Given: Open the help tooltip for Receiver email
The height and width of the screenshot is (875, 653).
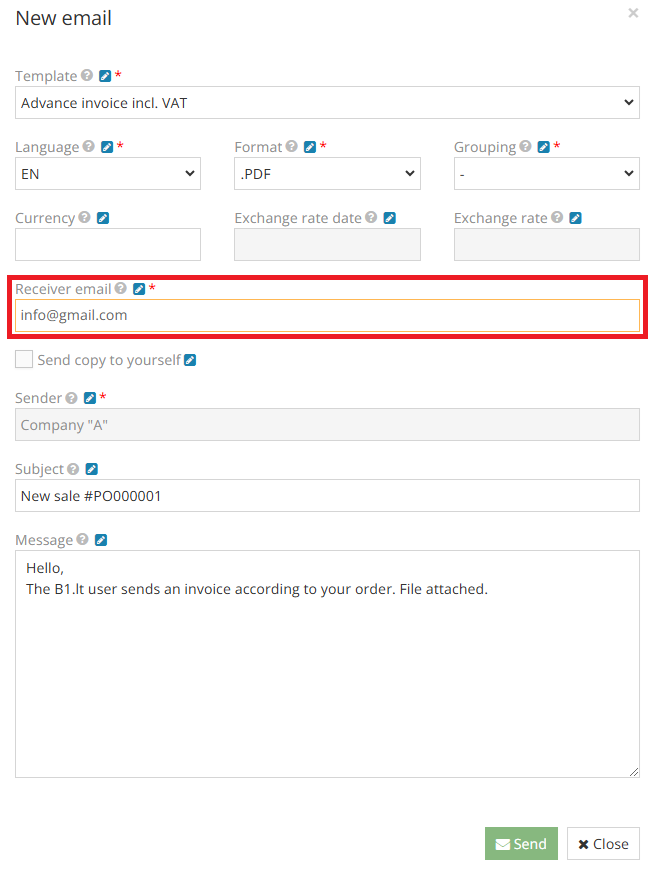Looking at the screenshot, I should (119, 289).
